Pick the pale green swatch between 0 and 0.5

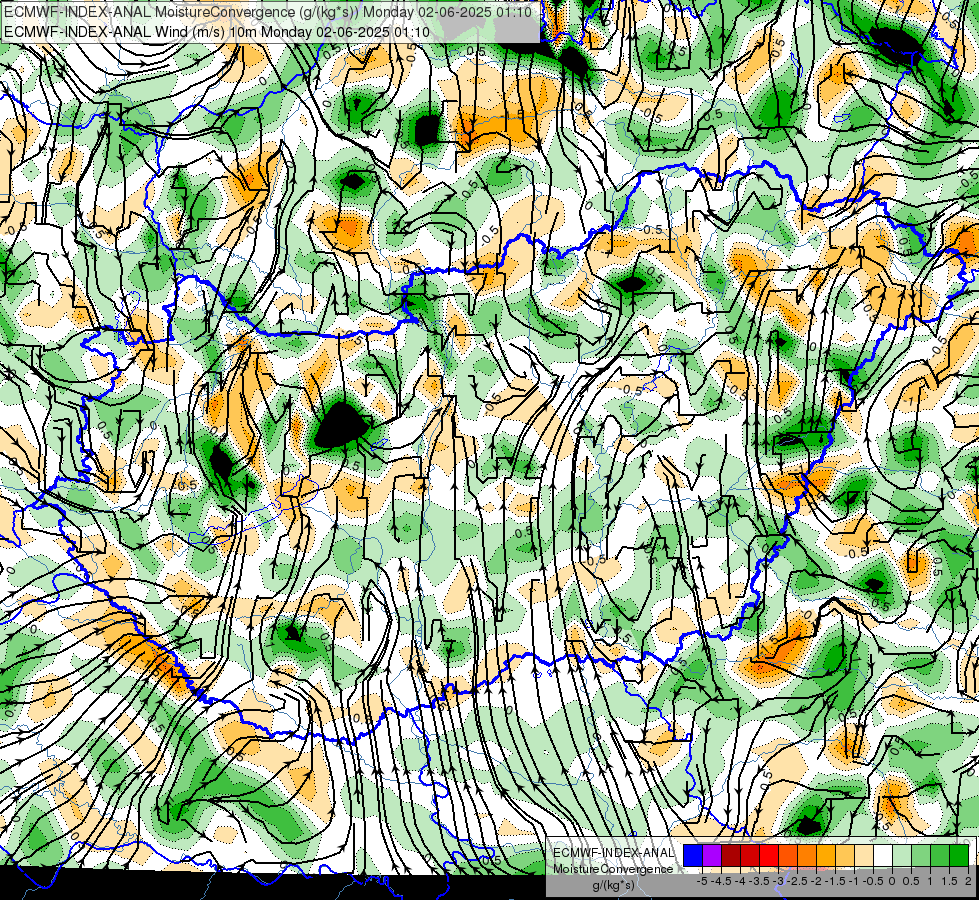[x=902, y=855]
